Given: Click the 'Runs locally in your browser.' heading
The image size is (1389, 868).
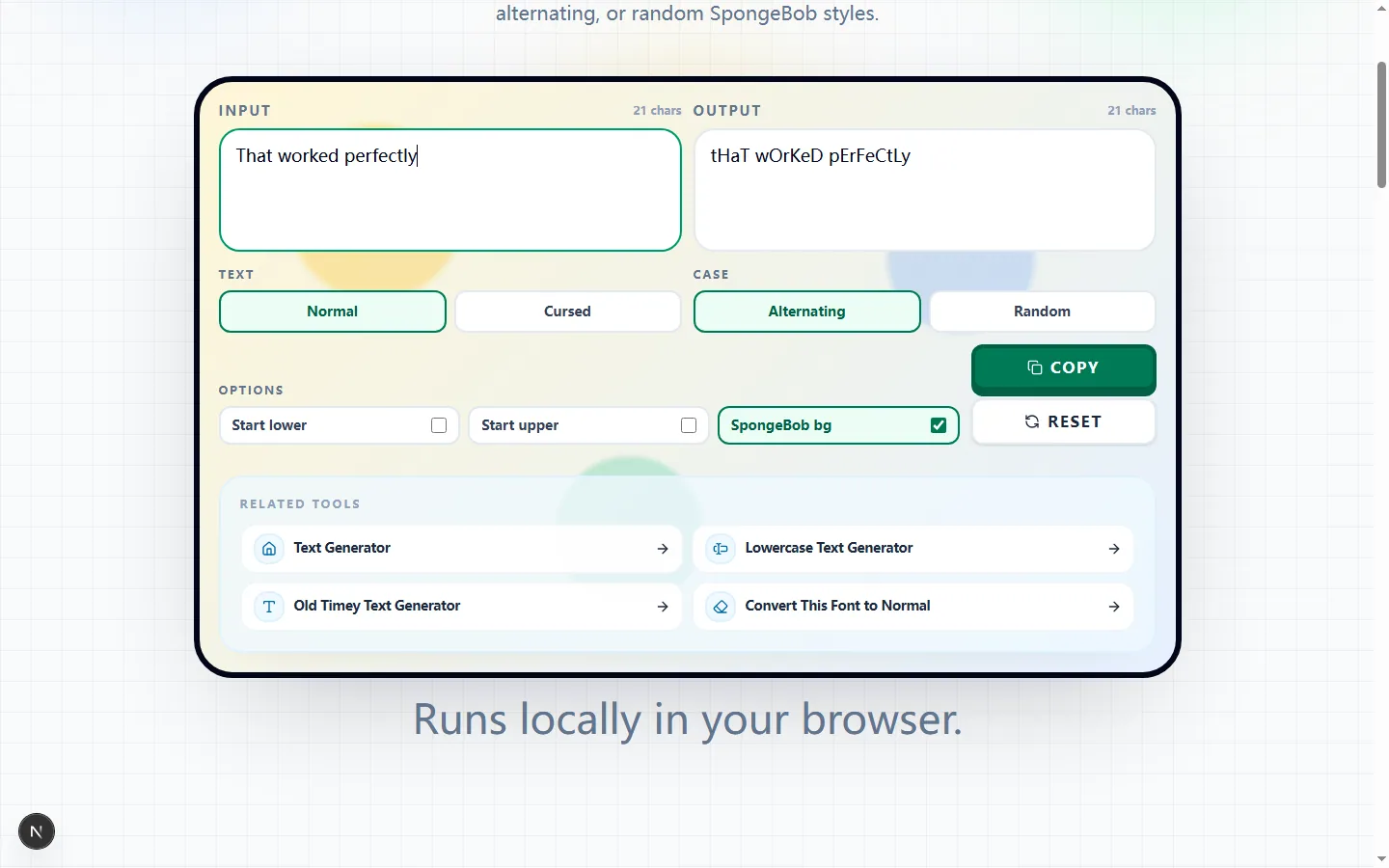Looking at the screenshot, I should (x=688, y=719).
